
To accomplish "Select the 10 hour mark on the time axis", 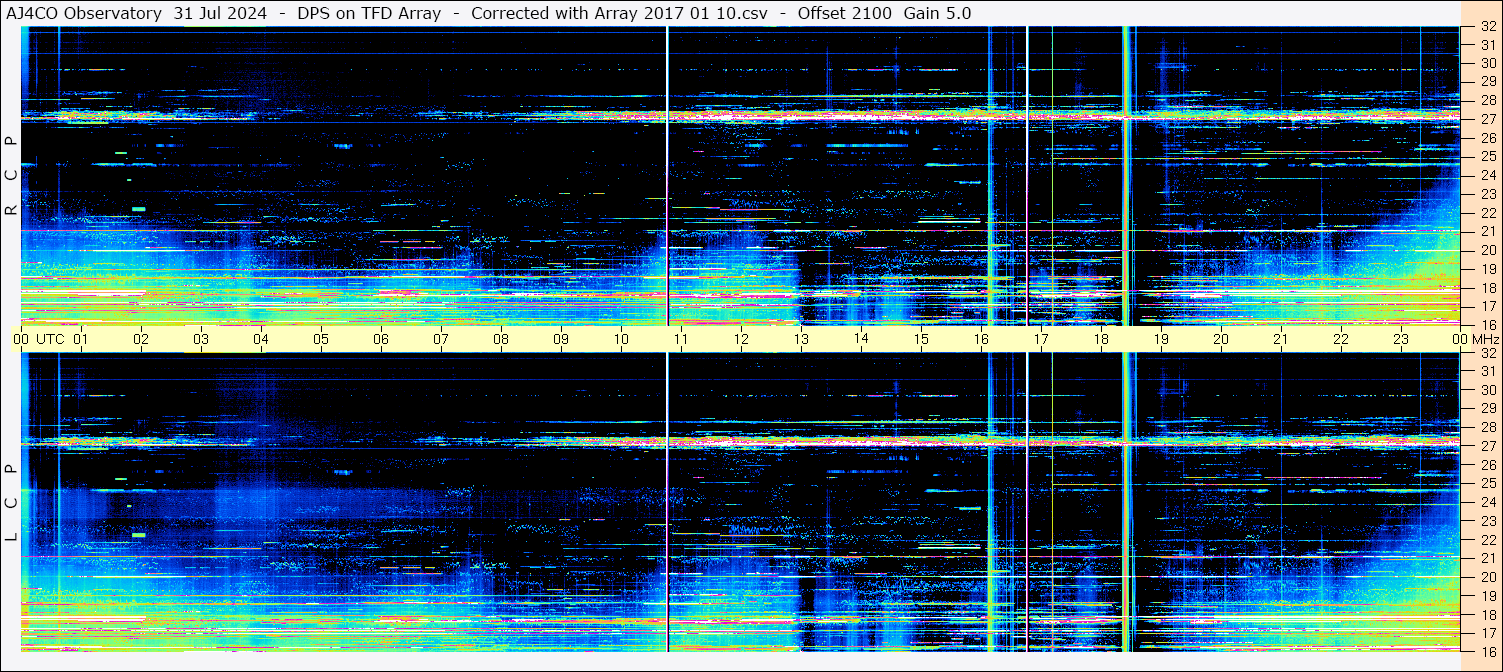I will pos(621,339).
